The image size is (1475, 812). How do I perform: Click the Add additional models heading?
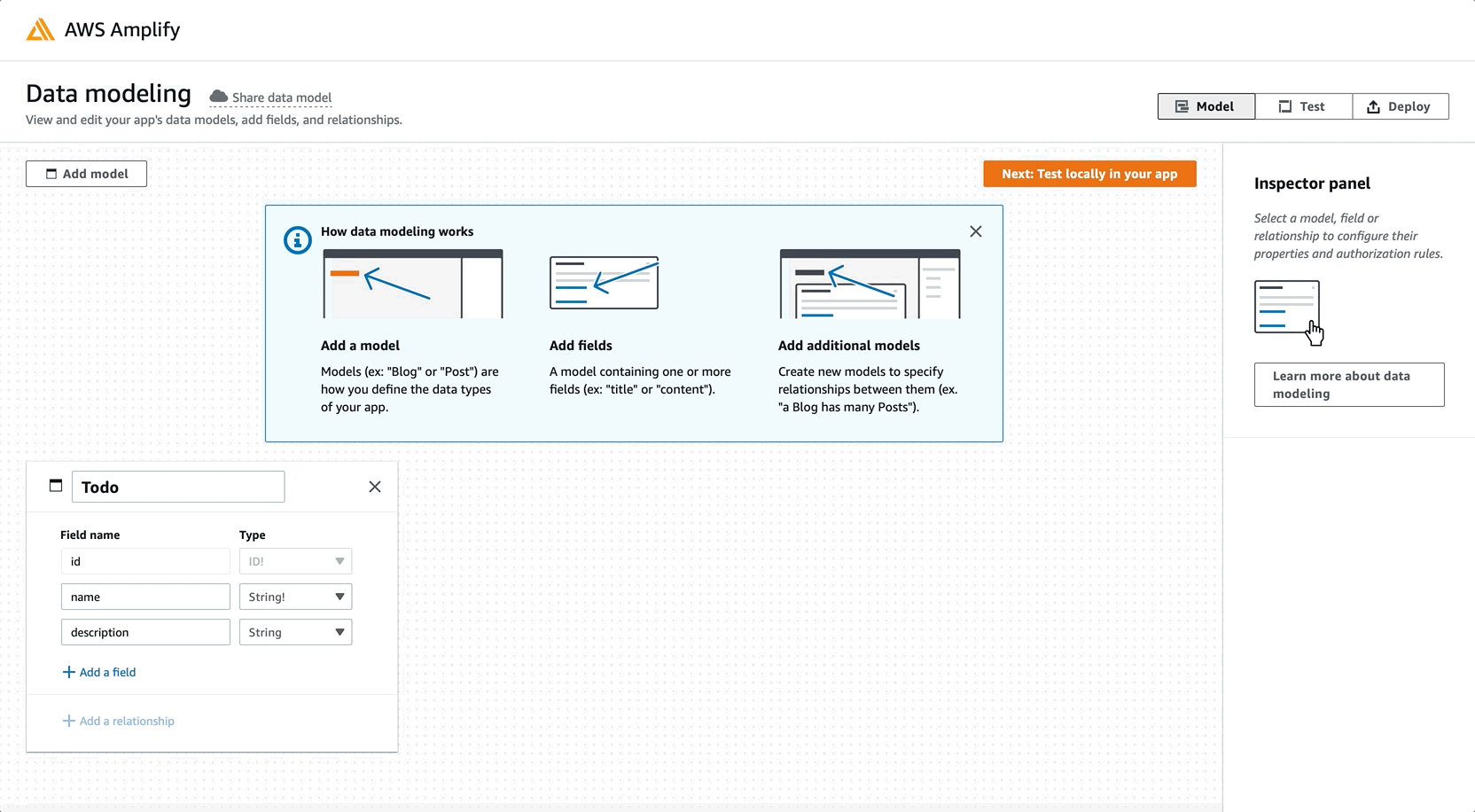[848, 346]
